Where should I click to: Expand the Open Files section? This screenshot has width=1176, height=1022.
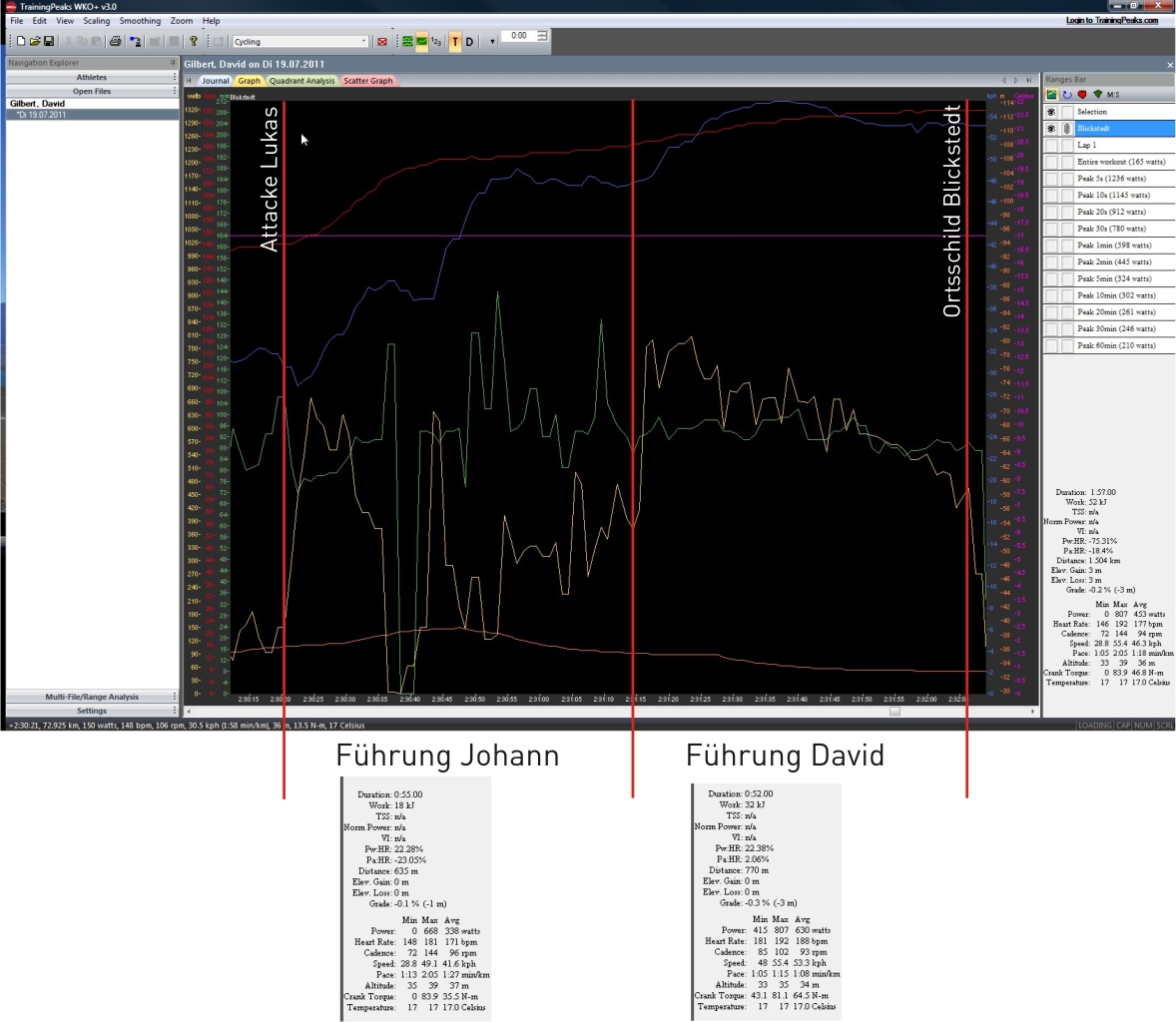(92, 91)
